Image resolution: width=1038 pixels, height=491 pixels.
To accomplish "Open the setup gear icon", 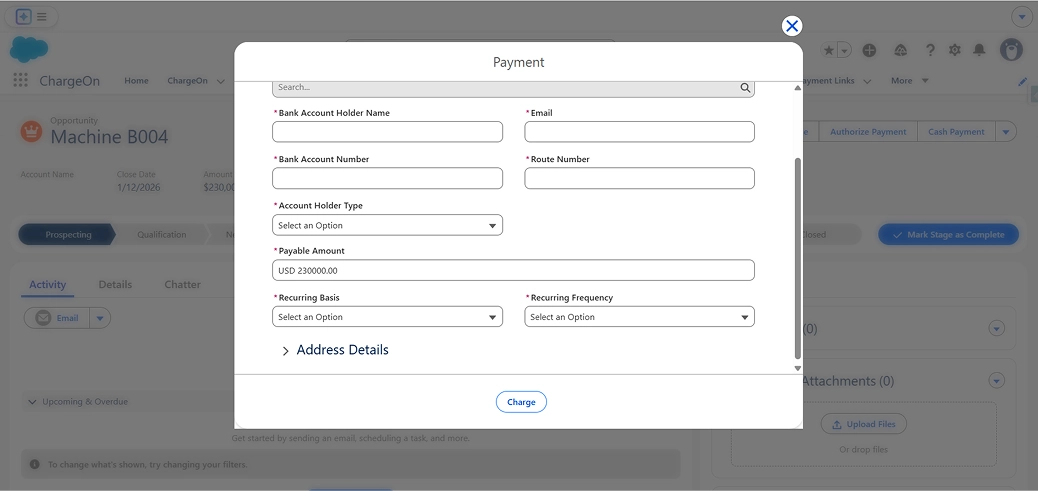I will coord(955,50).
